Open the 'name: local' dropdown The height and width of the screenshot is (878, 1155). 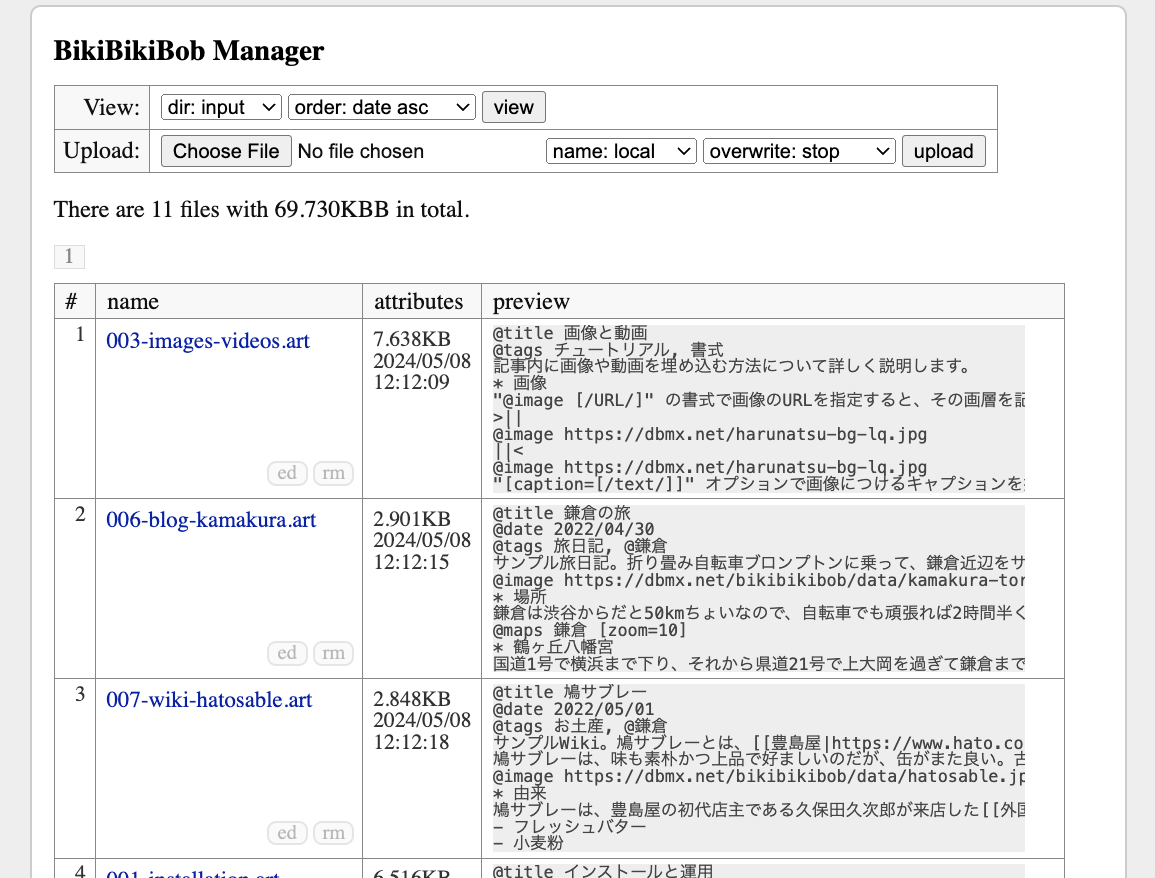pyautogui.click(x=621, y=151)
